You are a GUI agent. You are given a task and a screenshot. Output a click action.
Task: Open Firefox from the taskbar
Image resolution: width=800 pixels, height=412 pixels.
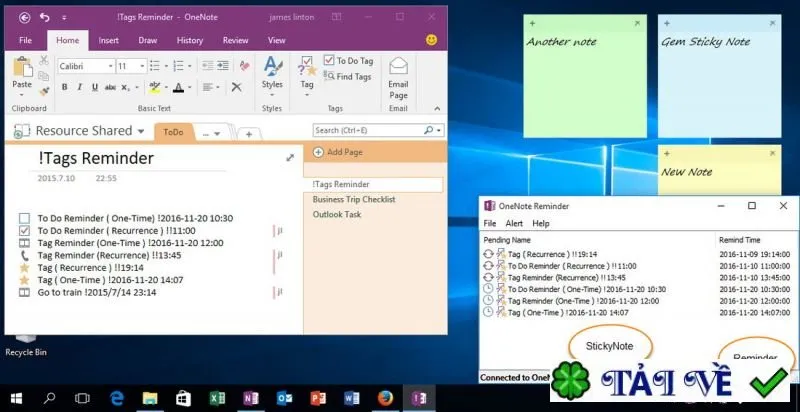point(385,398)
